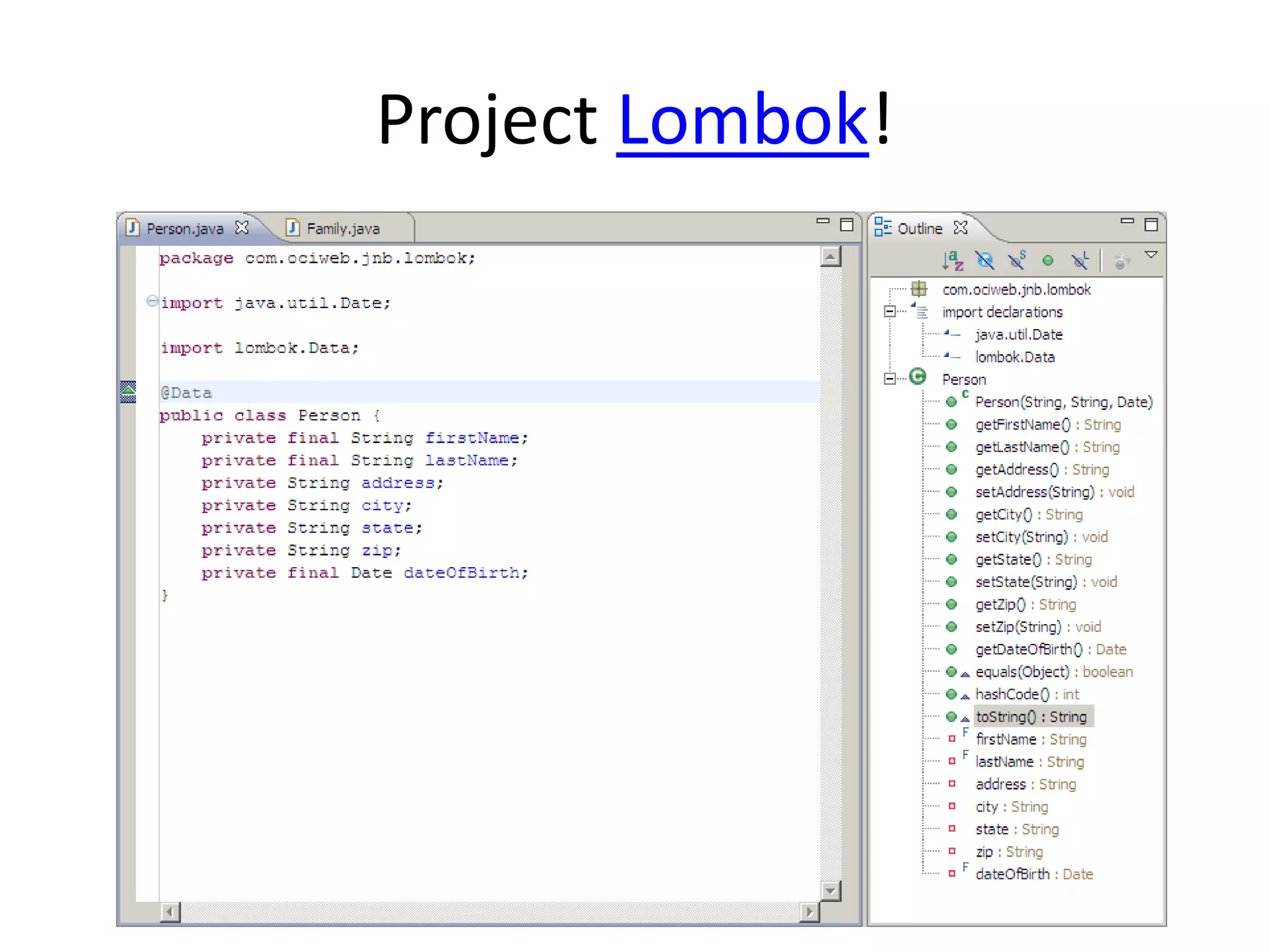Maximize the editor pane
This screenshot has width=1270, height=952.
coord(846,224)
